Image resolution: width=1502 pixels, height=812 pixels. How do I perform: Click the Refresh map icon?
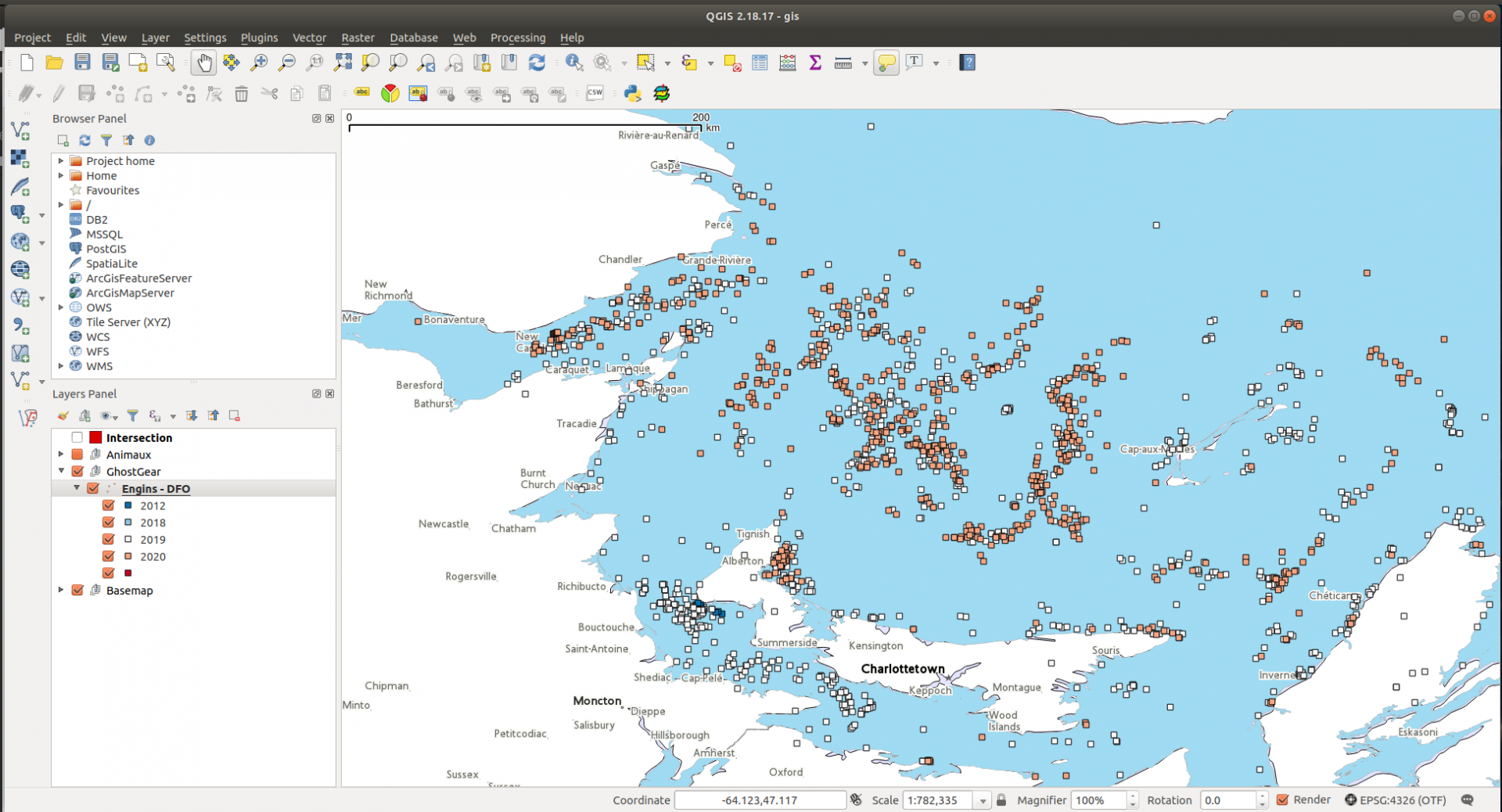[537, 63]
